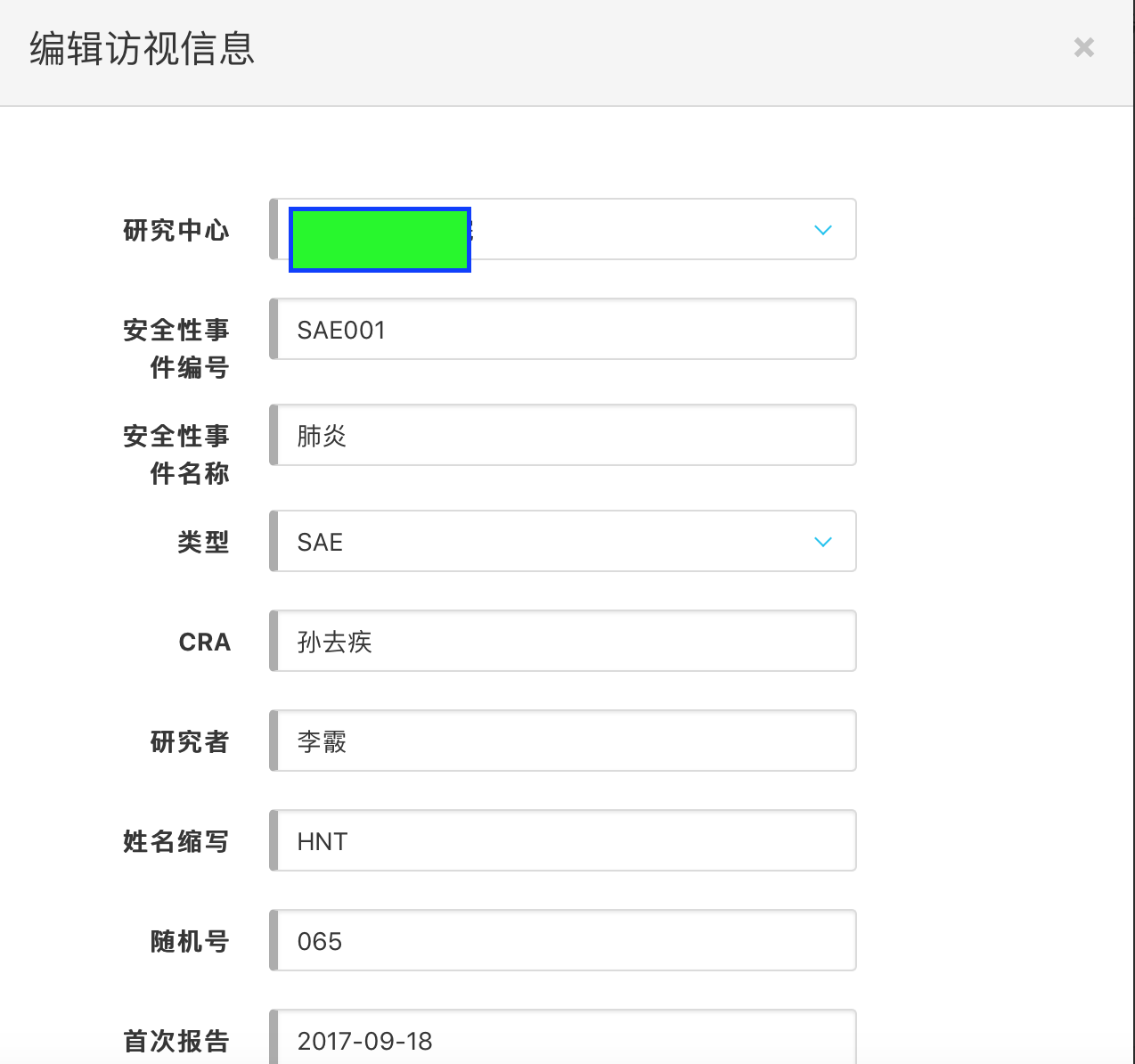Click the chevron arrow in 研究中心 field

point(822,230)
